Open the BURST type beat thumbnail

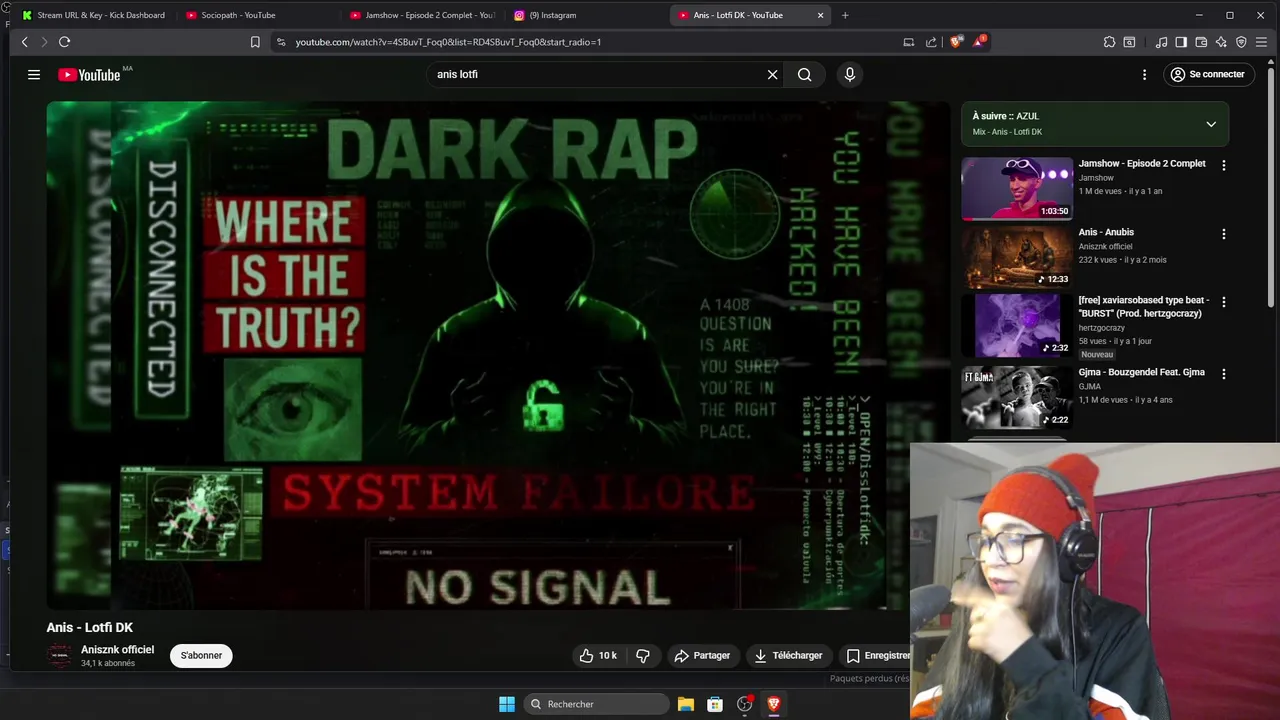(x=1017, y=325)
